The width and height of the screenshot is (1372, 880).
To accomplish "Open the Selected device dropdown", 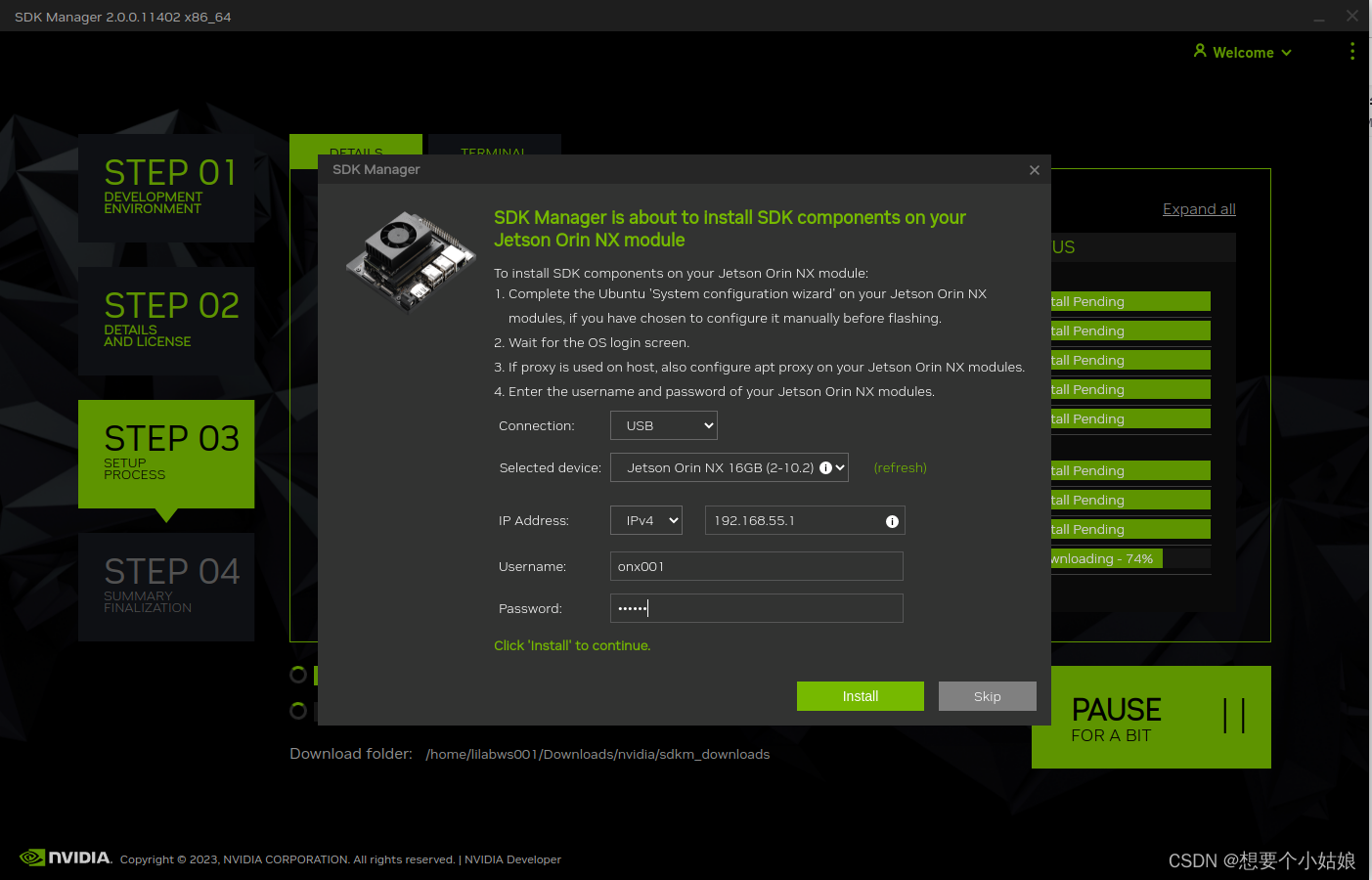I will 729,467.
